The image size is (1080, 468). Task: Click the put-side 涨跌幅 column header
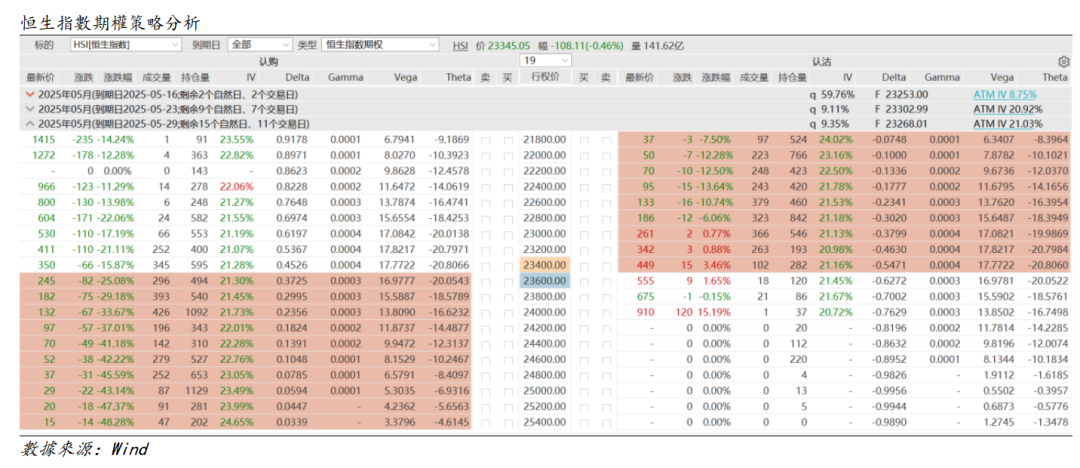(716, 78)
